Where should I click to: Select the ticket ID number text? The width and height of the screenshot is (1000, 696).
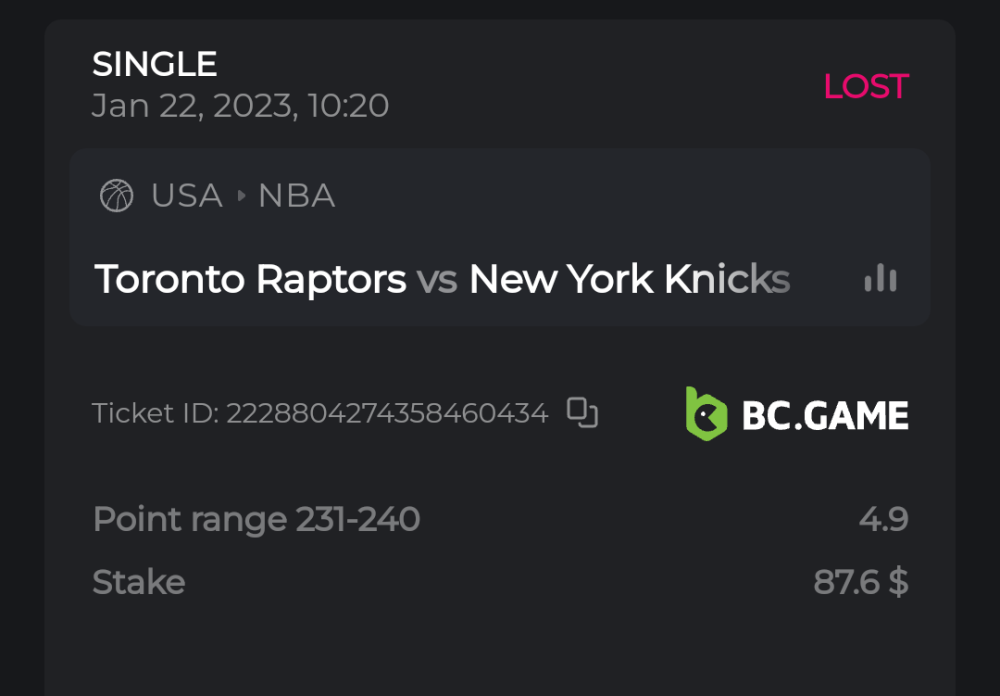[387, 413]
